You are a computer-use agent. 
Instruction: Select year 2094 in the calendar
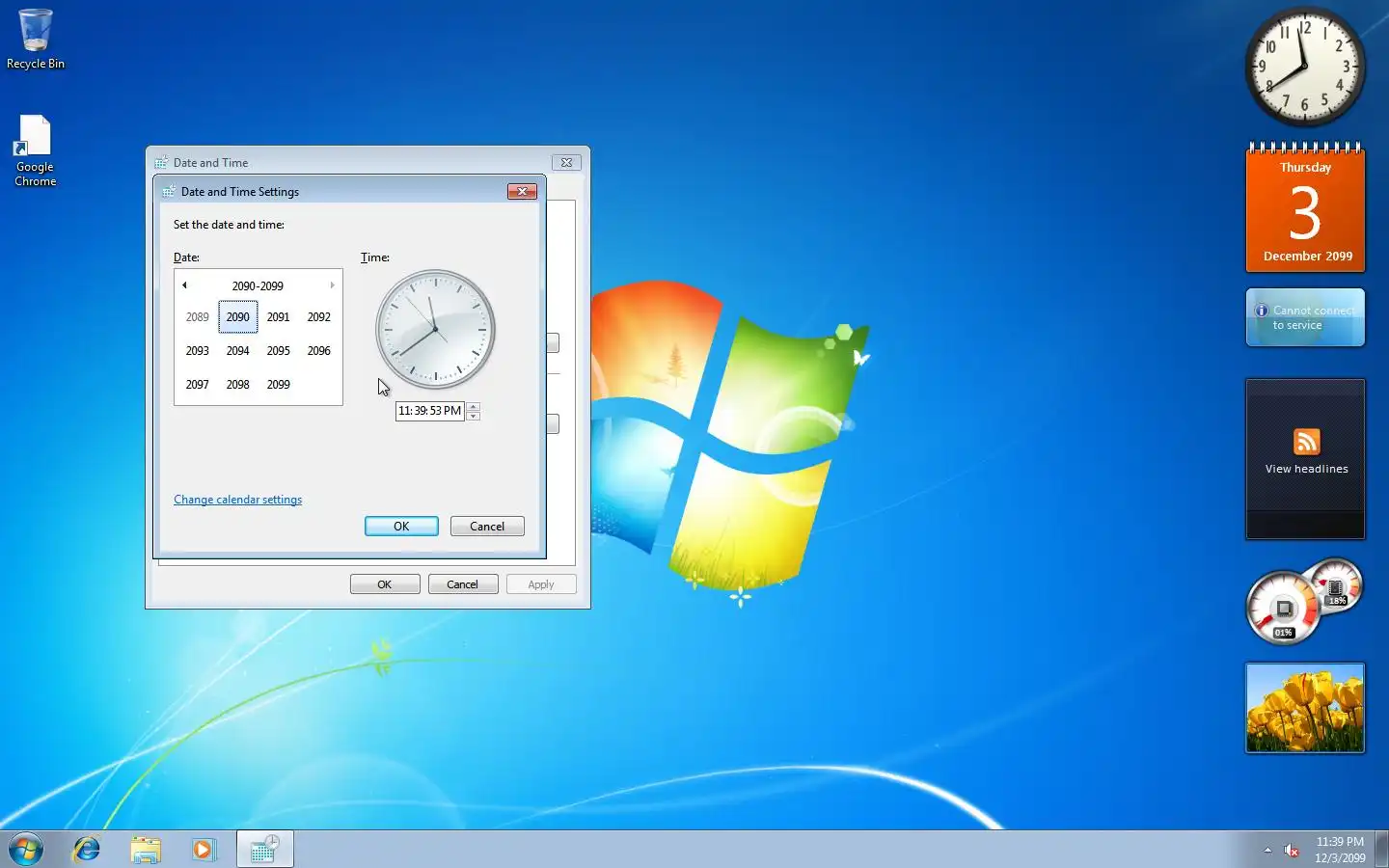tap(238, 350)
